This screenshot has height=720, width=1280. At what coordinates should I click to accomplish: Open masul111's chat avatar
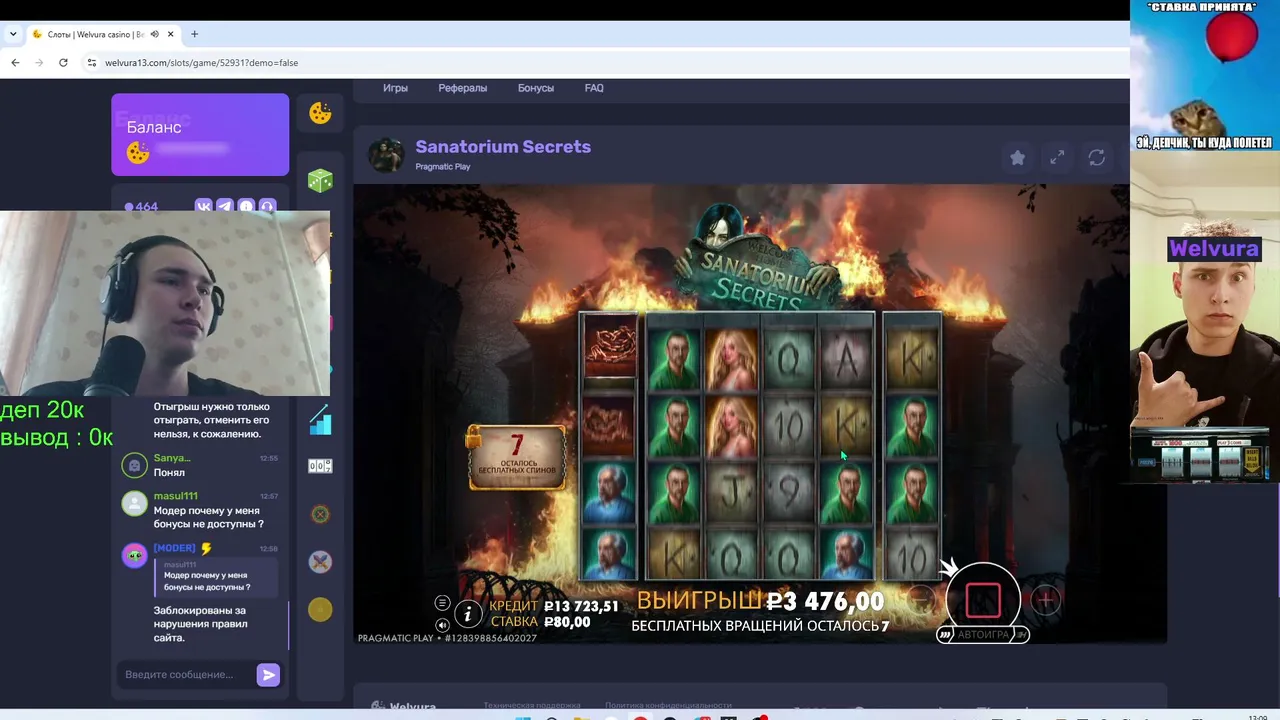click(134, 503)
